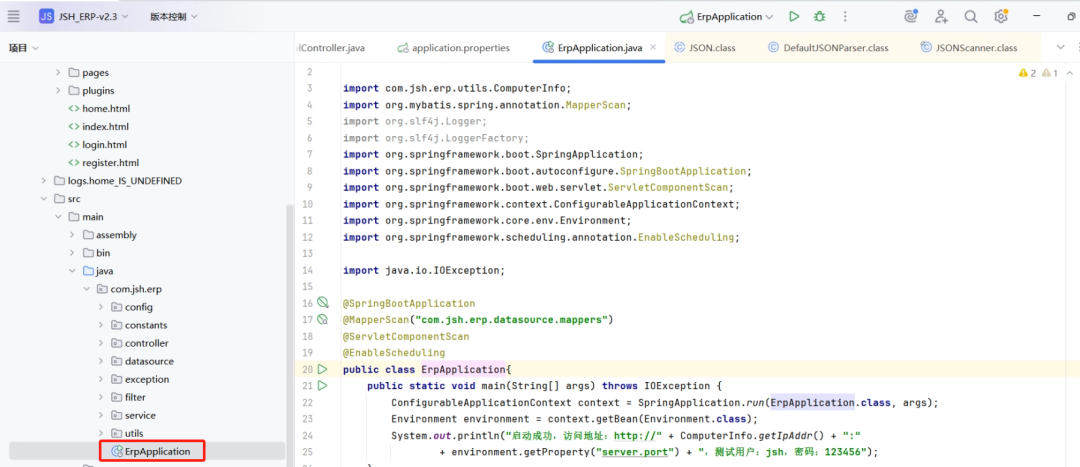Click Spring gutter icon on line 17
The height and width of the screenshot is (467, 1080).
(x=323, y=320)
